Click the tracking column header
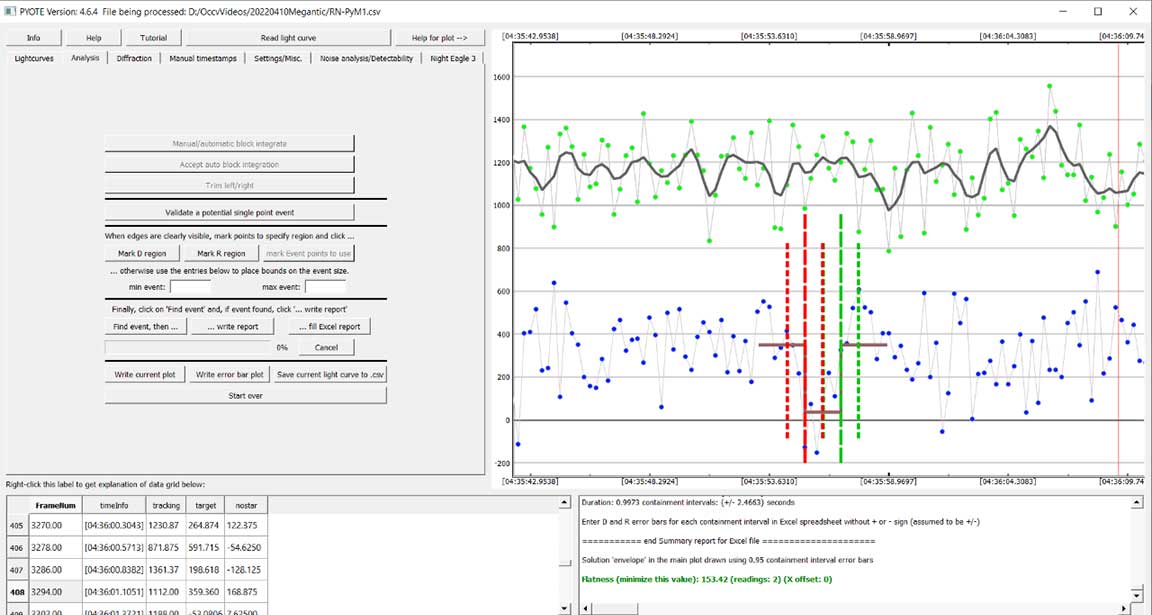This screenshot has width=1152, height=615. 166,506
